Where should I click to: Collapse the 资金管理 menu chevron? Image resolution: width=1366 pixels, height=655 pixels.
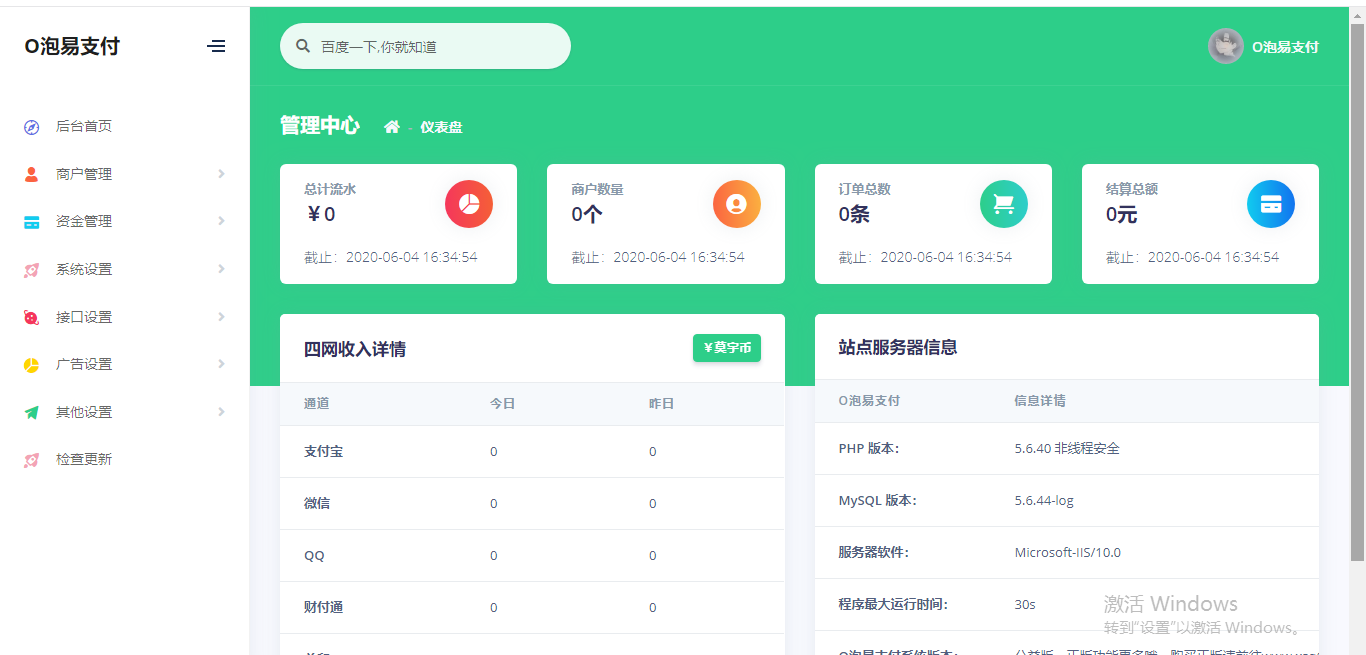pyautogui.click(x=222, y=221)
